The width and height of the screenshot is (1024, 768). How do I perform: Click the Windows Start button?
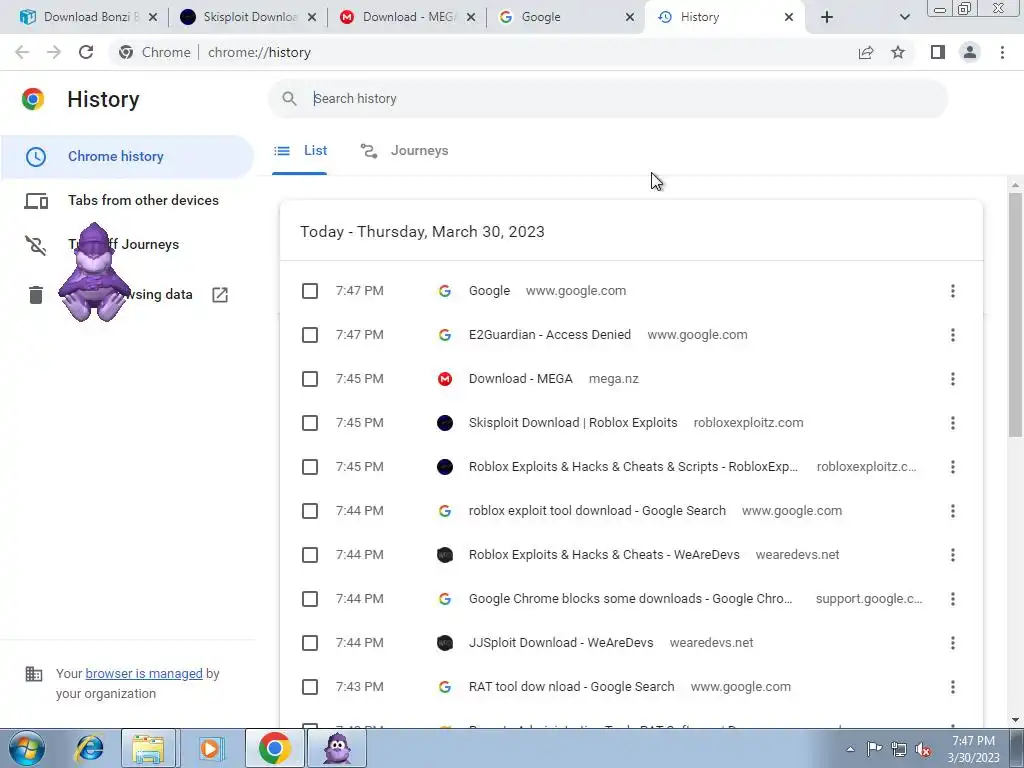tap(26, 748)
